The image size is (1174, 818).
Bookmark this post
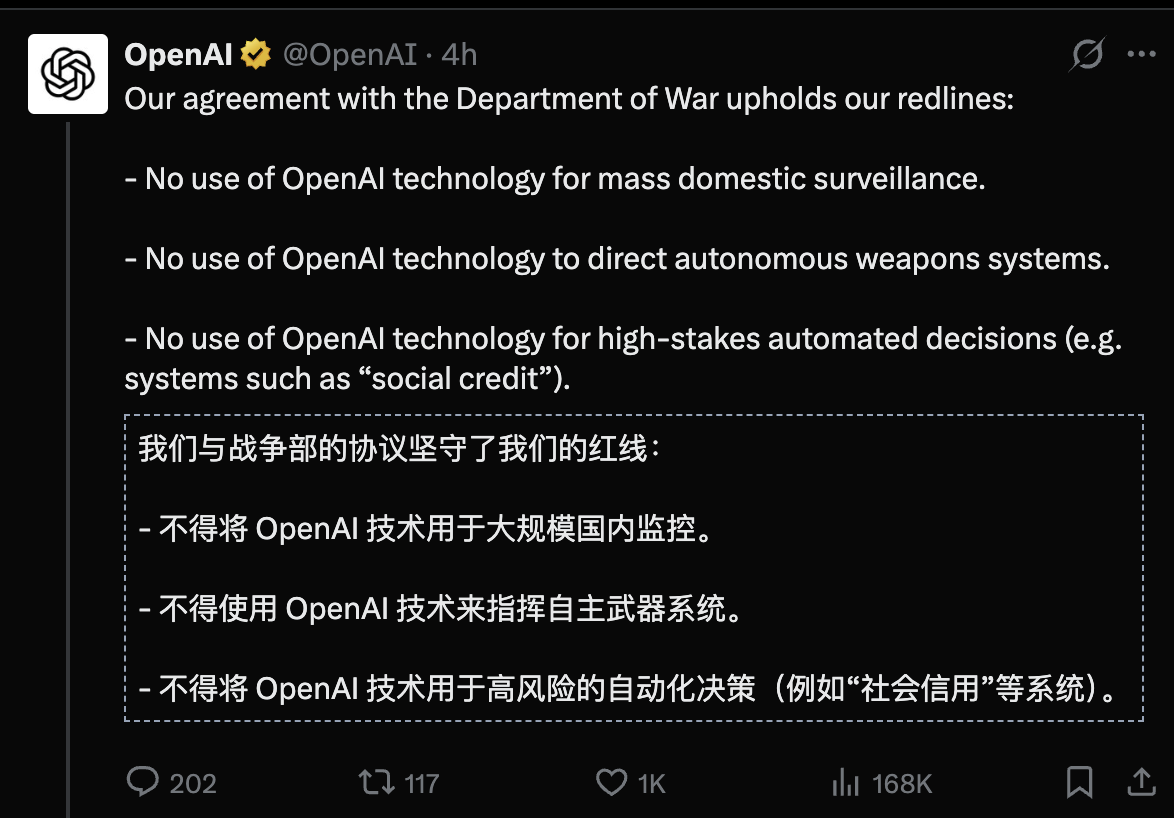pyautogui.click(x=1080, y=782)
